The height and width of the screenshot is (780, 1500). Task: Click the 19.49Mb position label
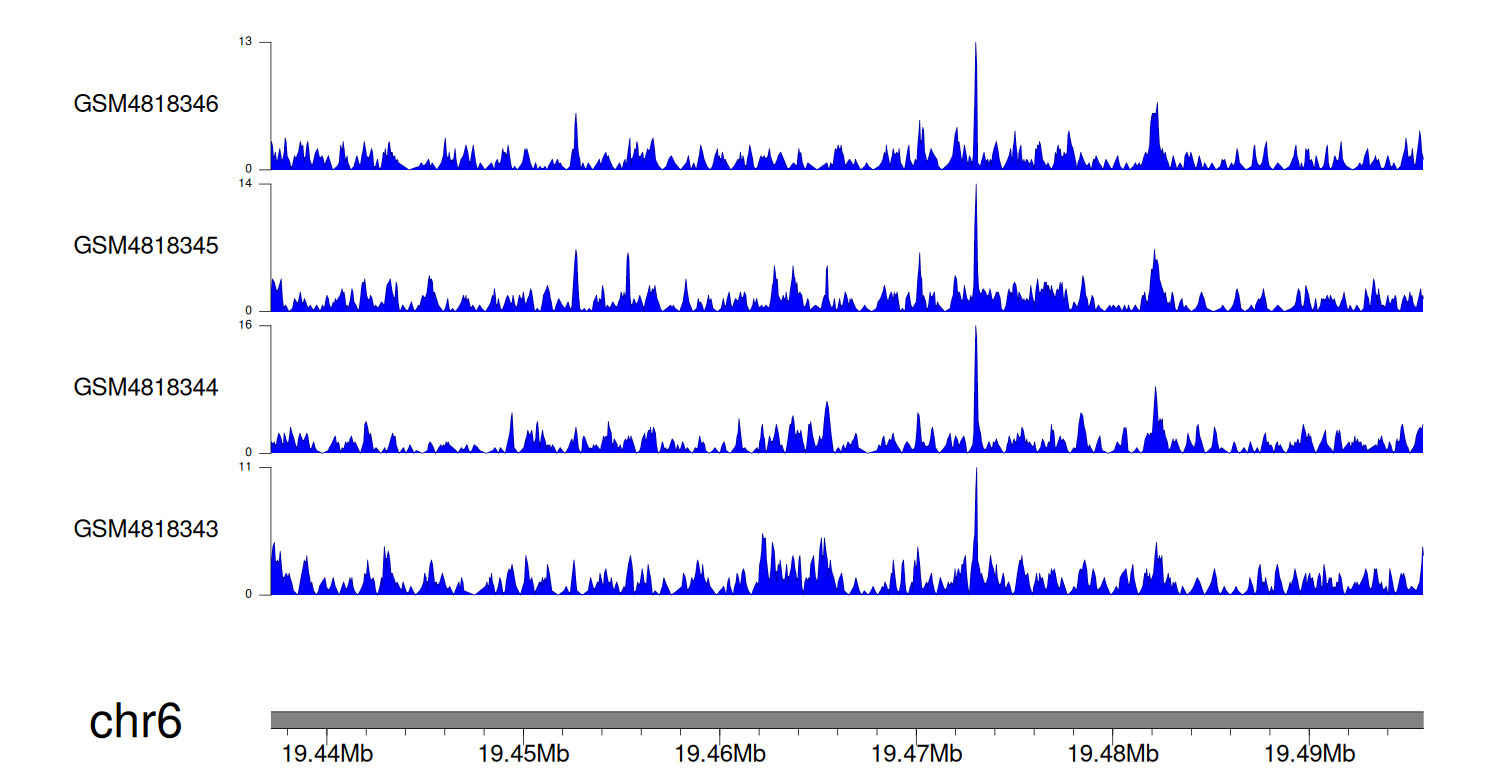pyautogui.click(x=1310, y=753)
